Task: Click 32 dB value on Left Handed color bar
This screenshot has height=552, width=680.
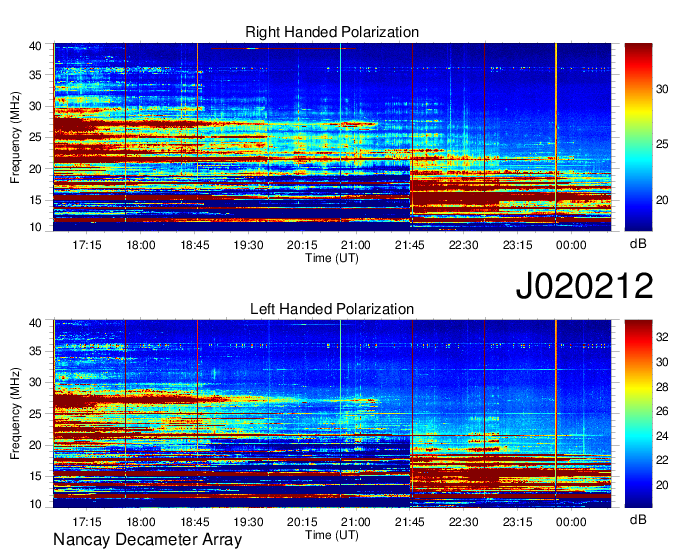Action: (662, 337)
